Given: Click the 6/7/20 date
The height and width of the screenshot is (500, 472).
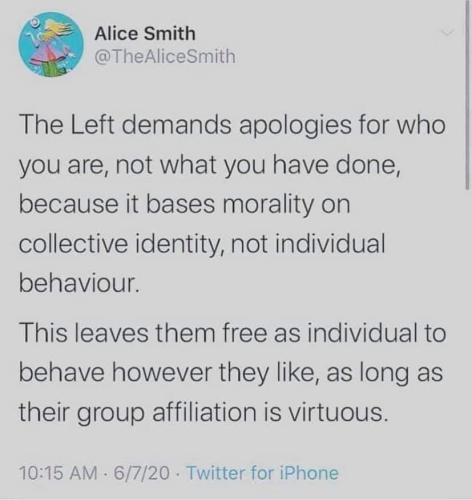Looking at the screenshot, I should pos(142,473).
